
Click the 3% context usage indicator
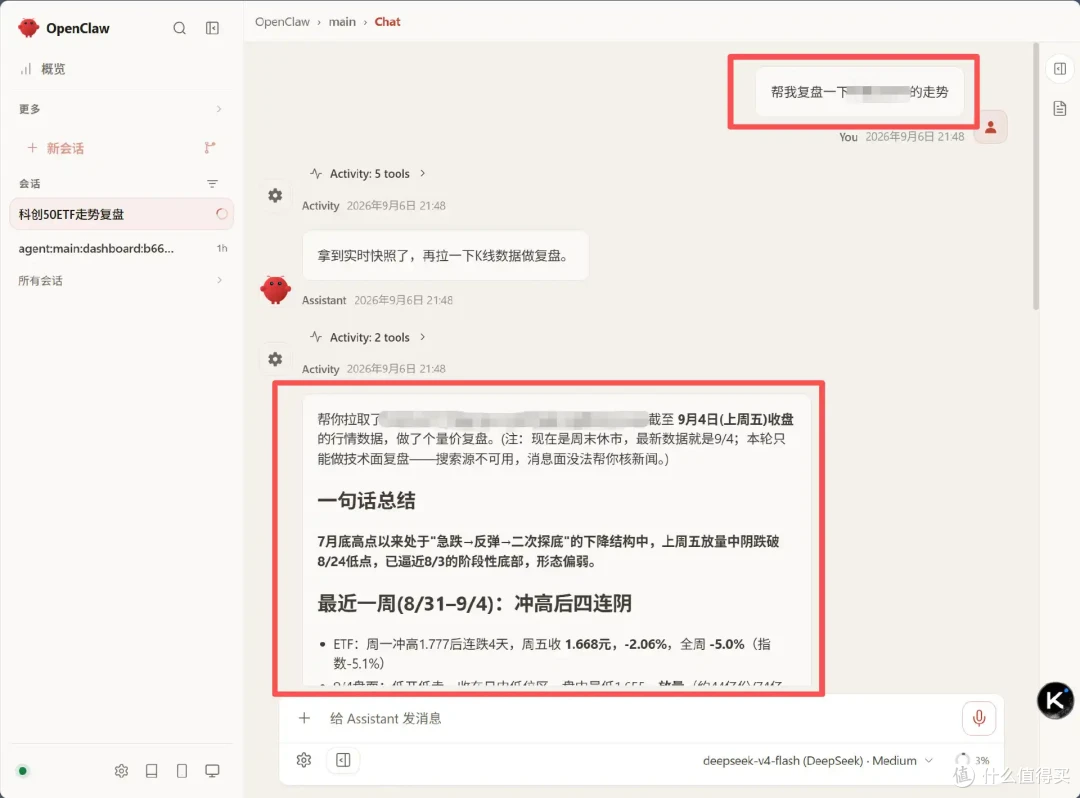973,761
